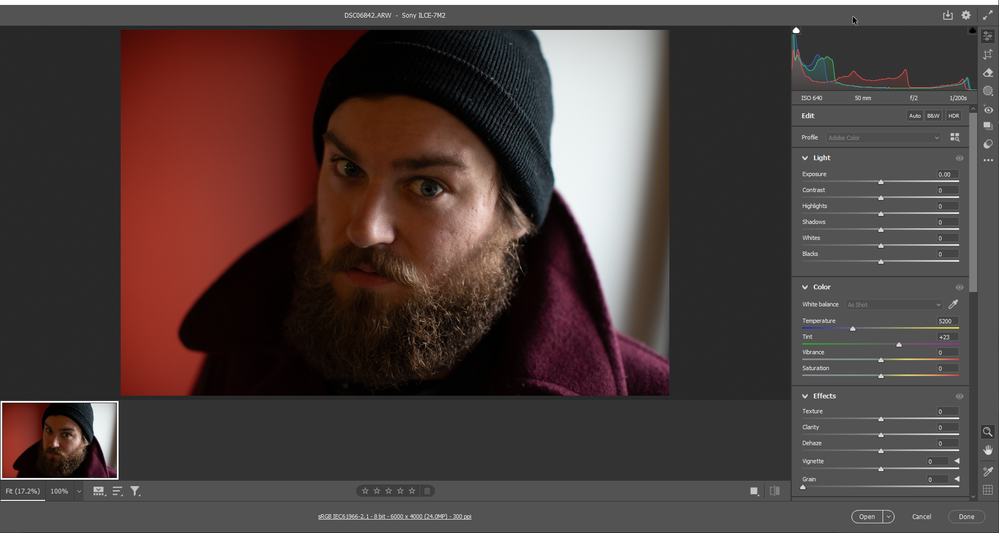Click the Auto adjustment button
This screenshot has width=999, height=533.
tap(914, 116)
